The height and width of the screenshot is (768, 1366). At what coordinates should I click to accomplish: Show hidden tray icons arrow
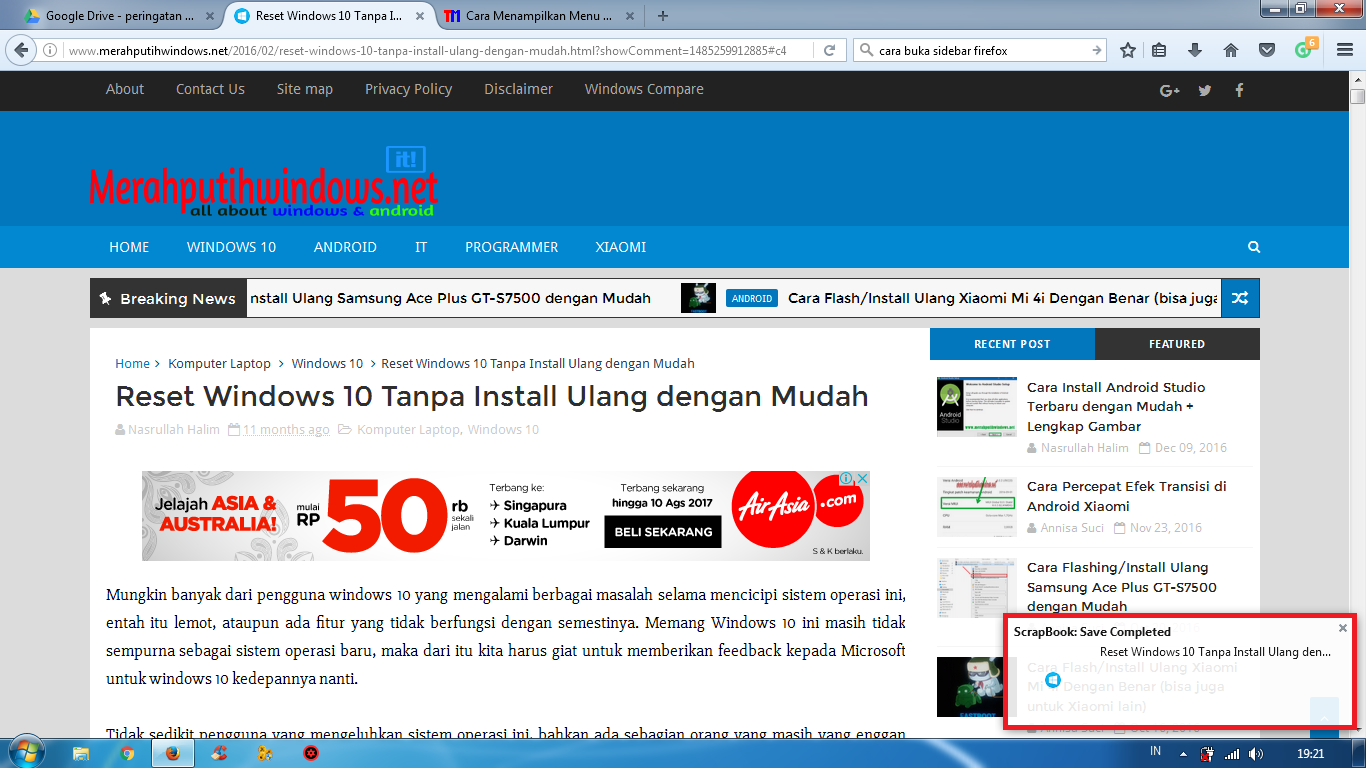pyautogui.click(x=1183, y=754)
